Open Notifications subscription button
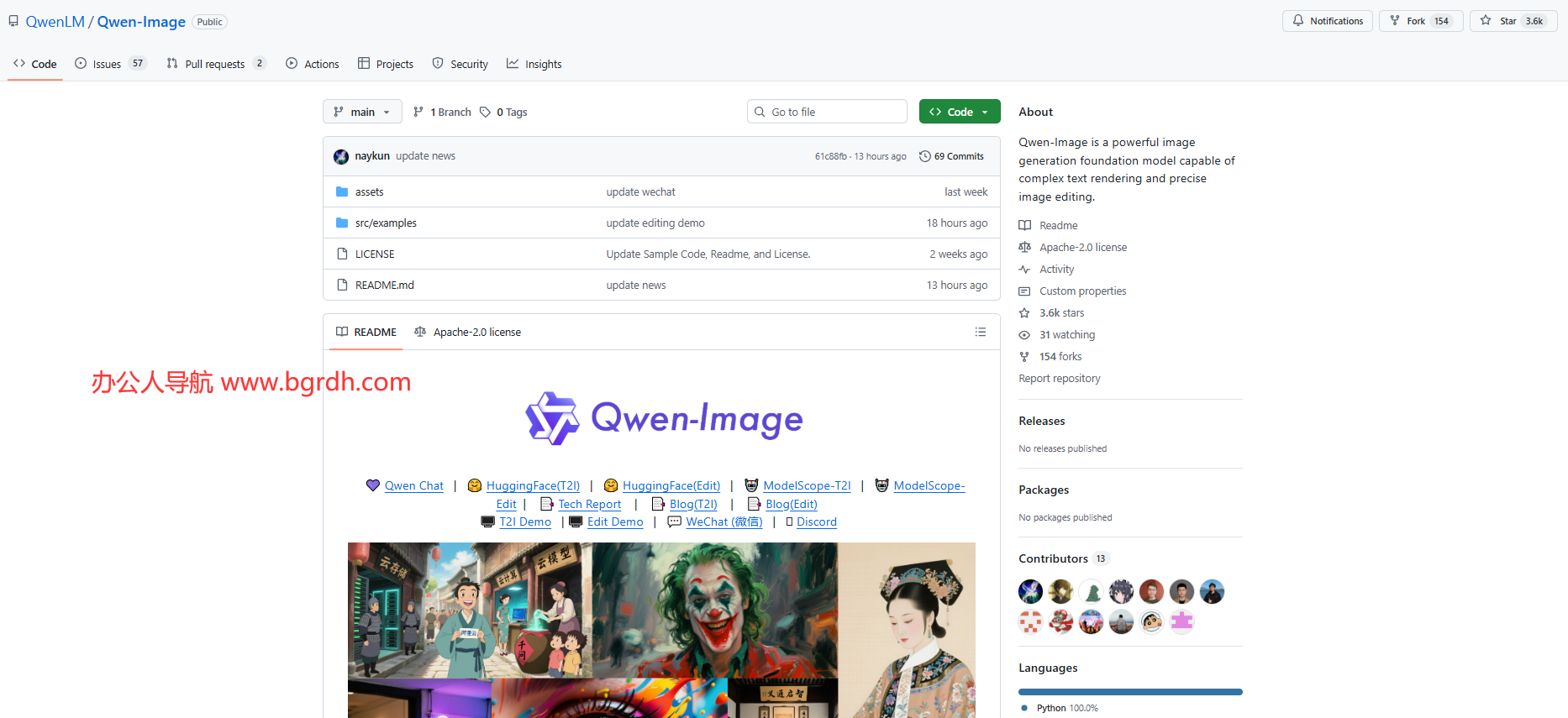 pyautogui.click(x=1327, y=21)
